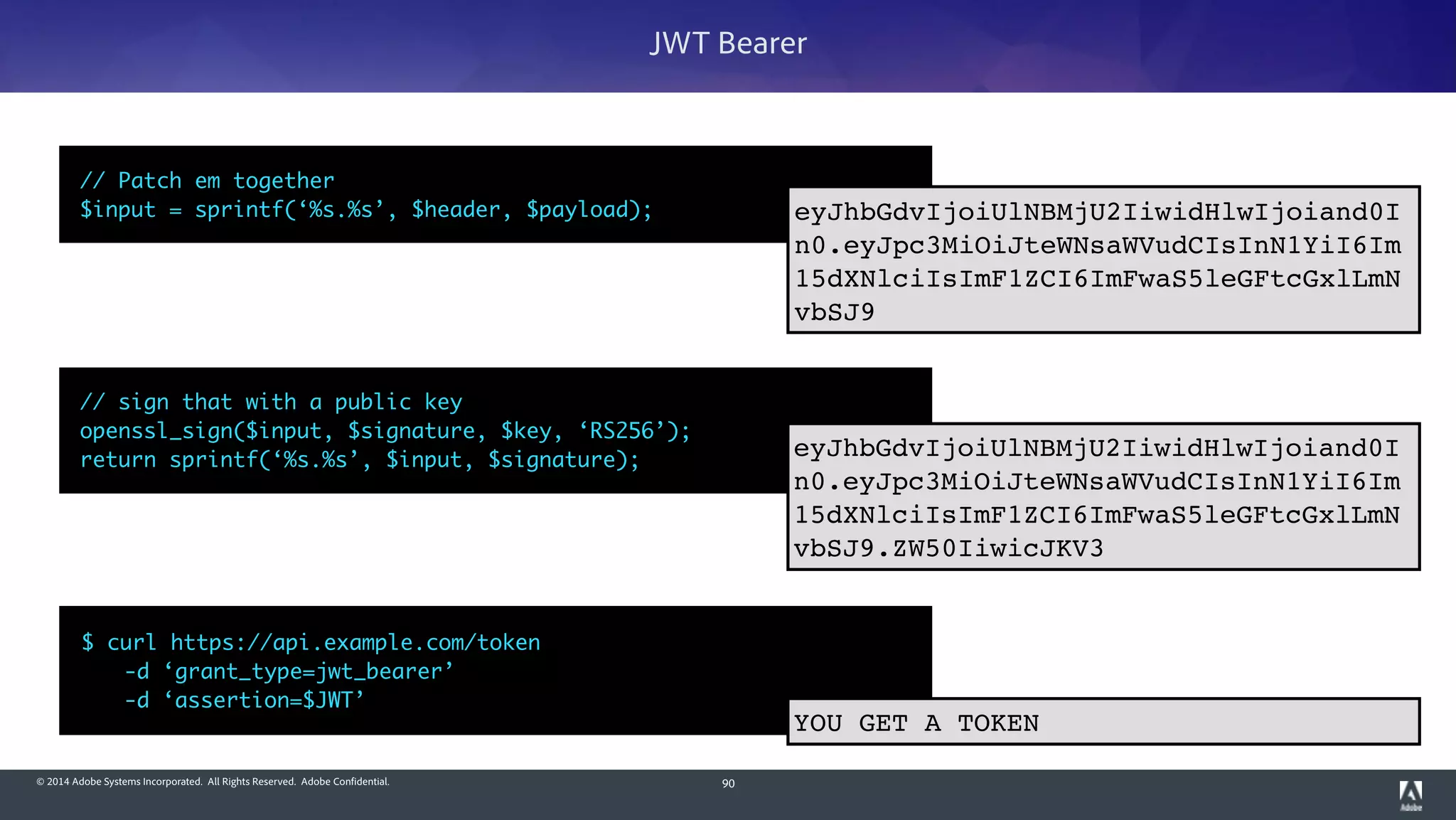The height and width of the screenshot is (820, 1456).
Task: Click the unsigned token's last line 'vbSJ9'
Action: 834,312
